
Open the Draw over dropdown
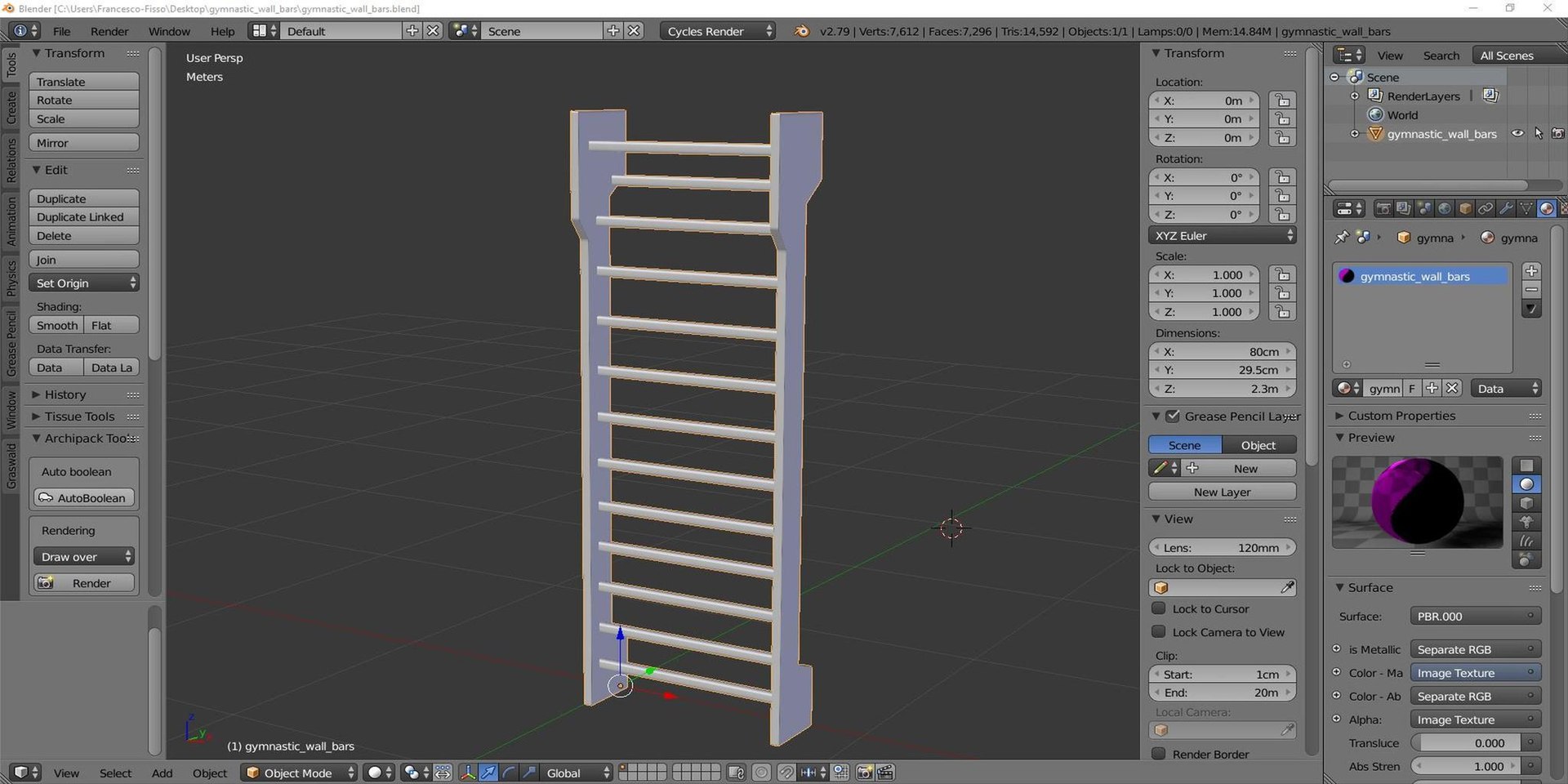pos(84,556)
